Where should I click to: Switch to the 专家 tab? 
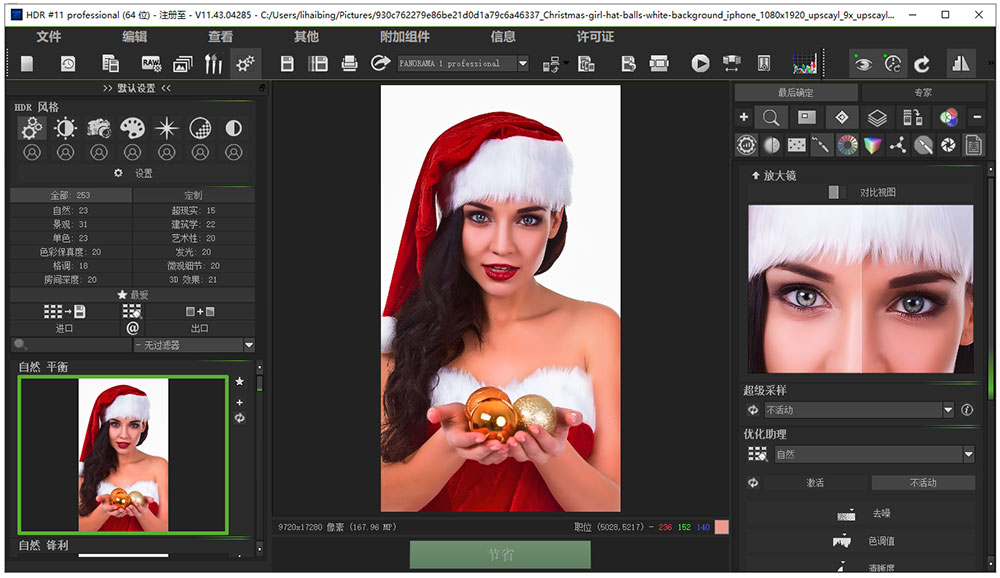(x=923, y=93)
